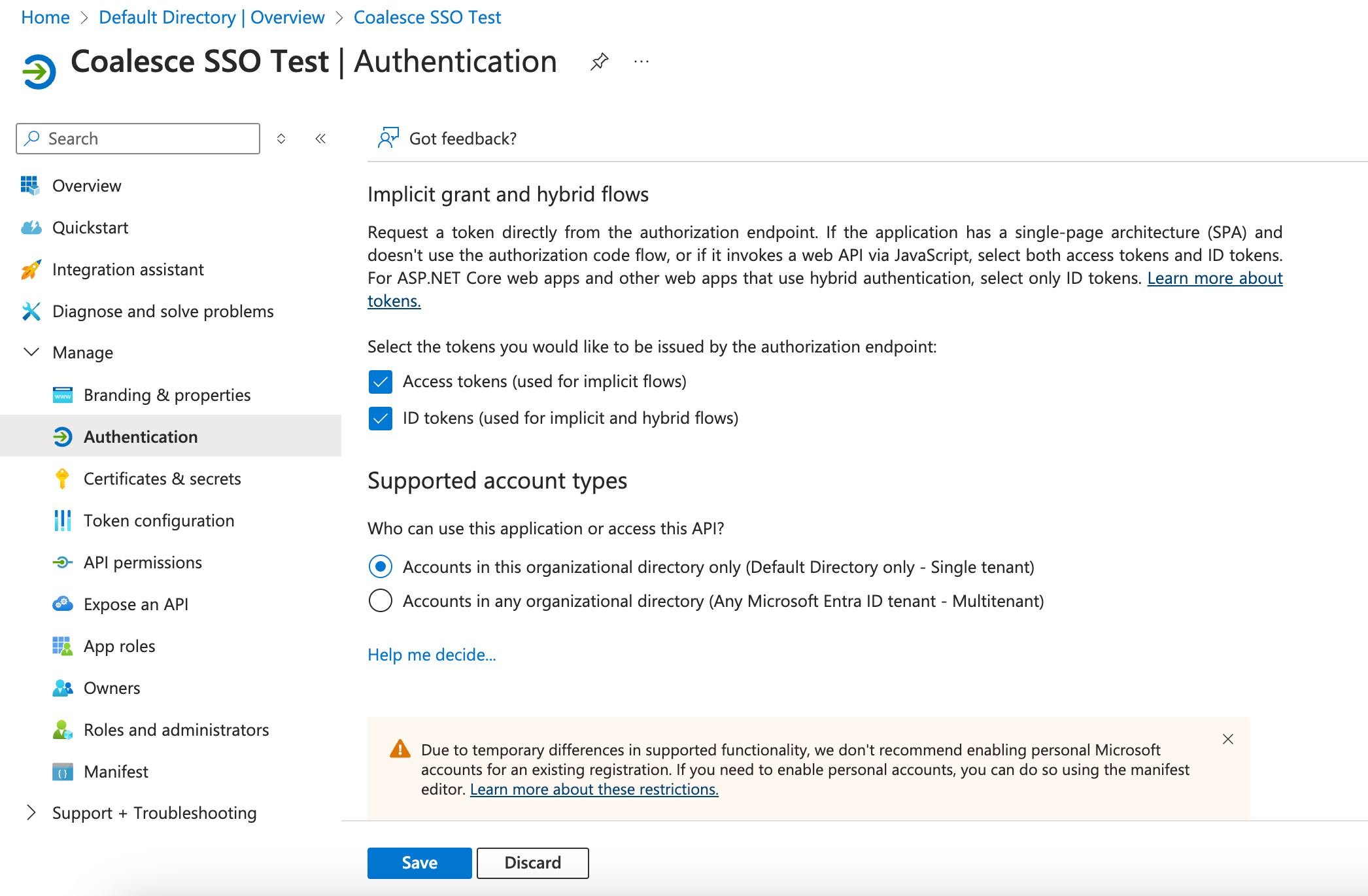Click the Integration assistant rocket icon
Screen dimensions: 1368x896
click(31, 269)
